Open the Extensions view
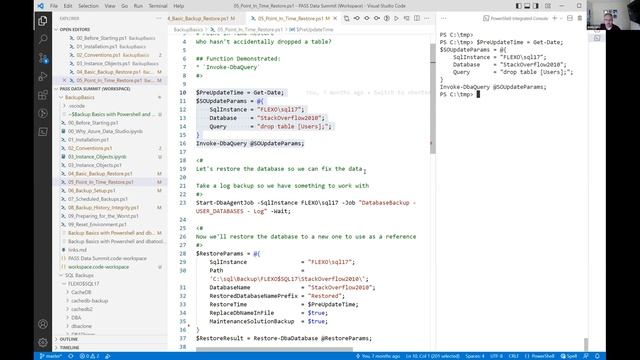The width and height of the screenshot is (640, 360). (x=43, y=95)
